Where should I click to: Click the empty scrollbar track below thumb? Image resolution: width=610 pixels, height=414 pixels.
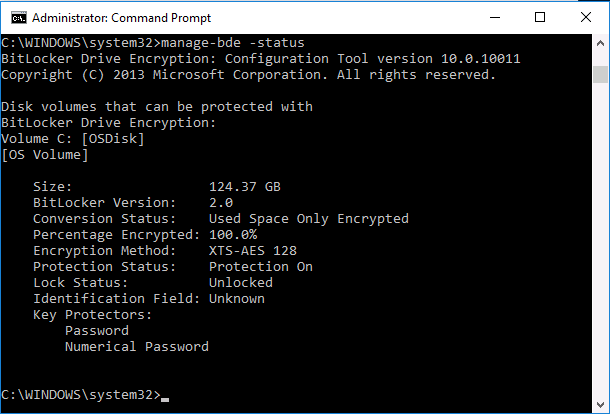[x=600, y=239]
